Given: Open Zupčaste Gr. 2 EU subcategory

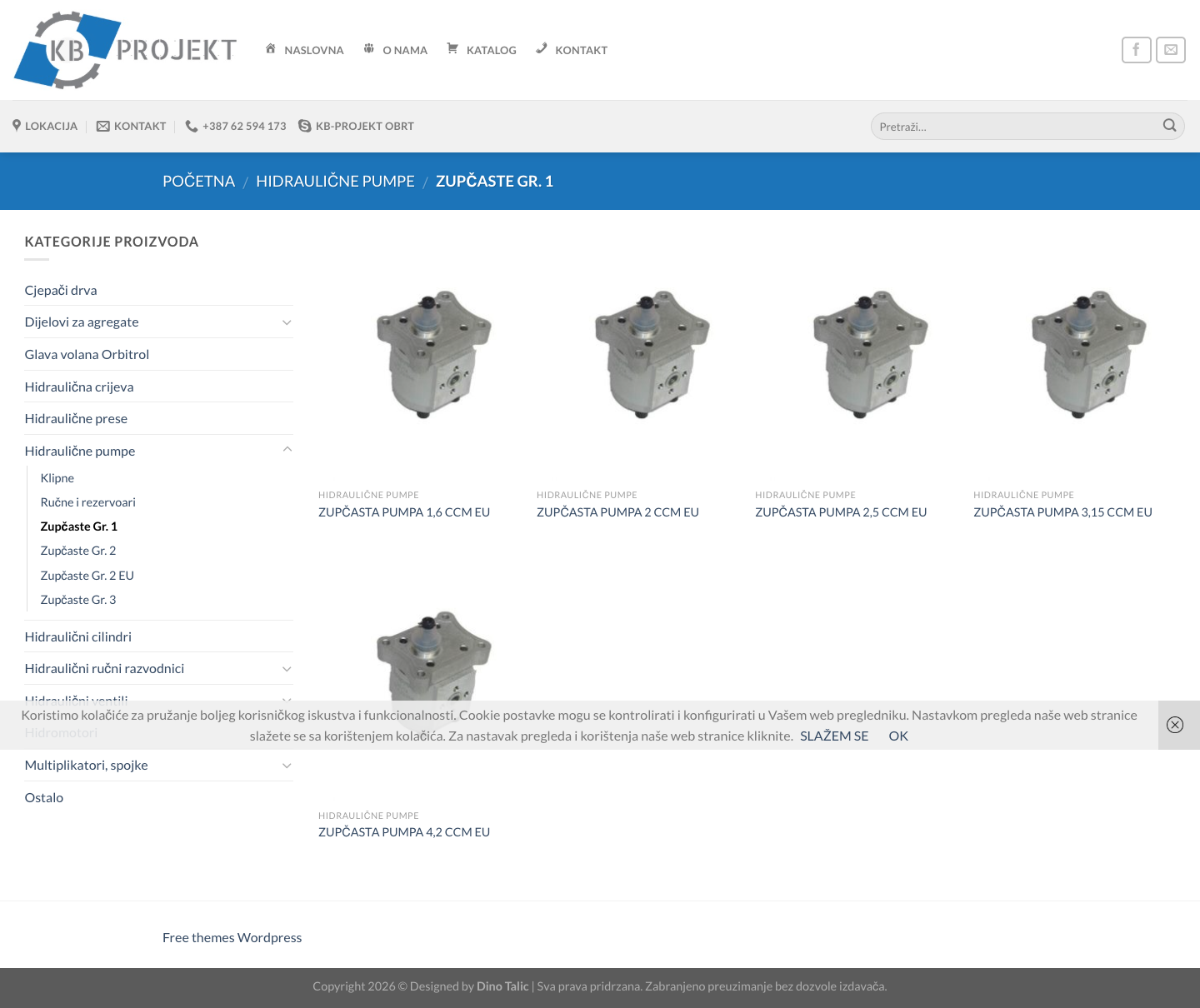Looking at the screenshot, I should point(87,576).
